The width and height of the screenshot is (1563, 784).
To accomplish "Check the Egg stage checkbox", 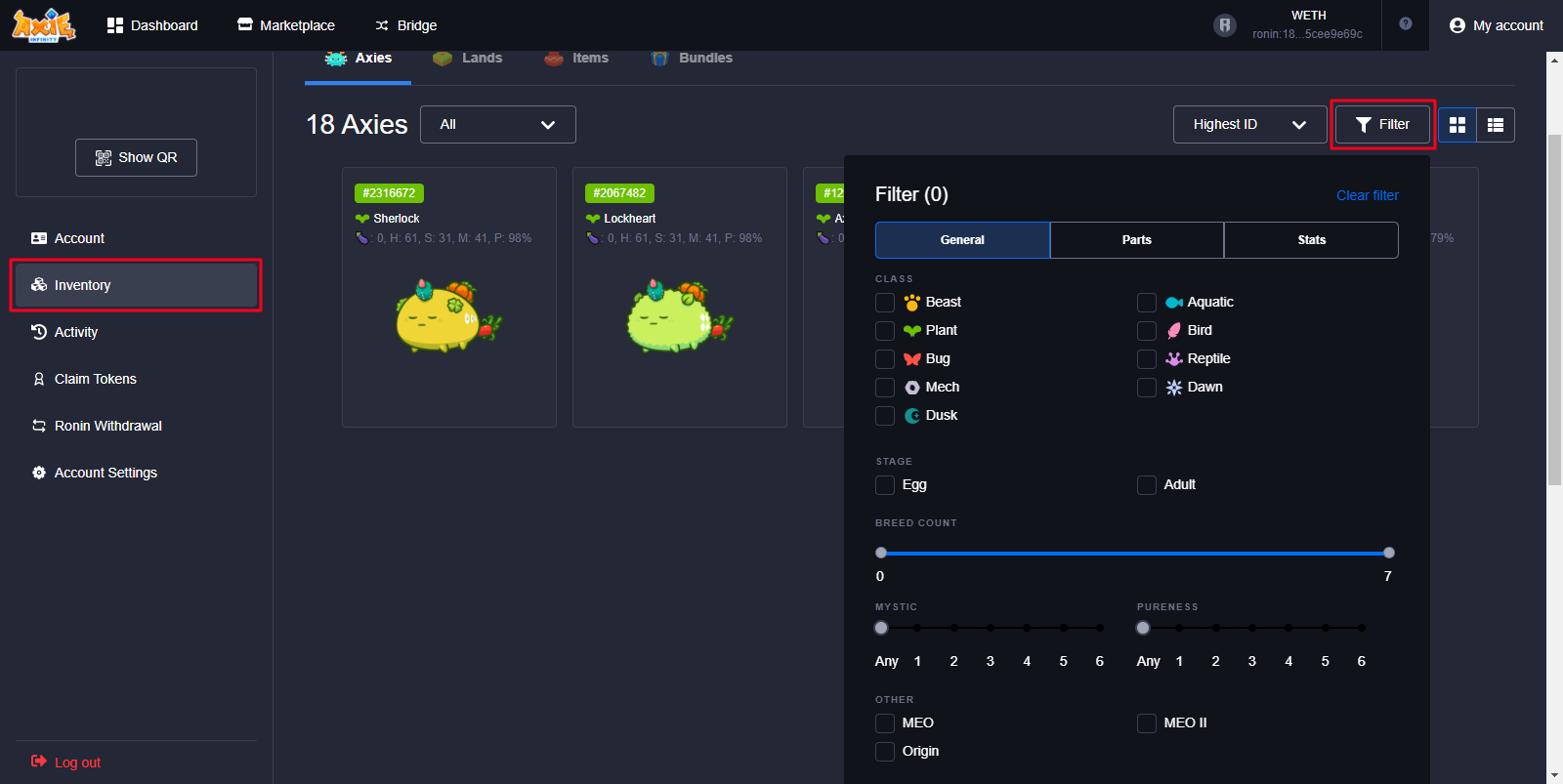I will click(x=885, y=485).
